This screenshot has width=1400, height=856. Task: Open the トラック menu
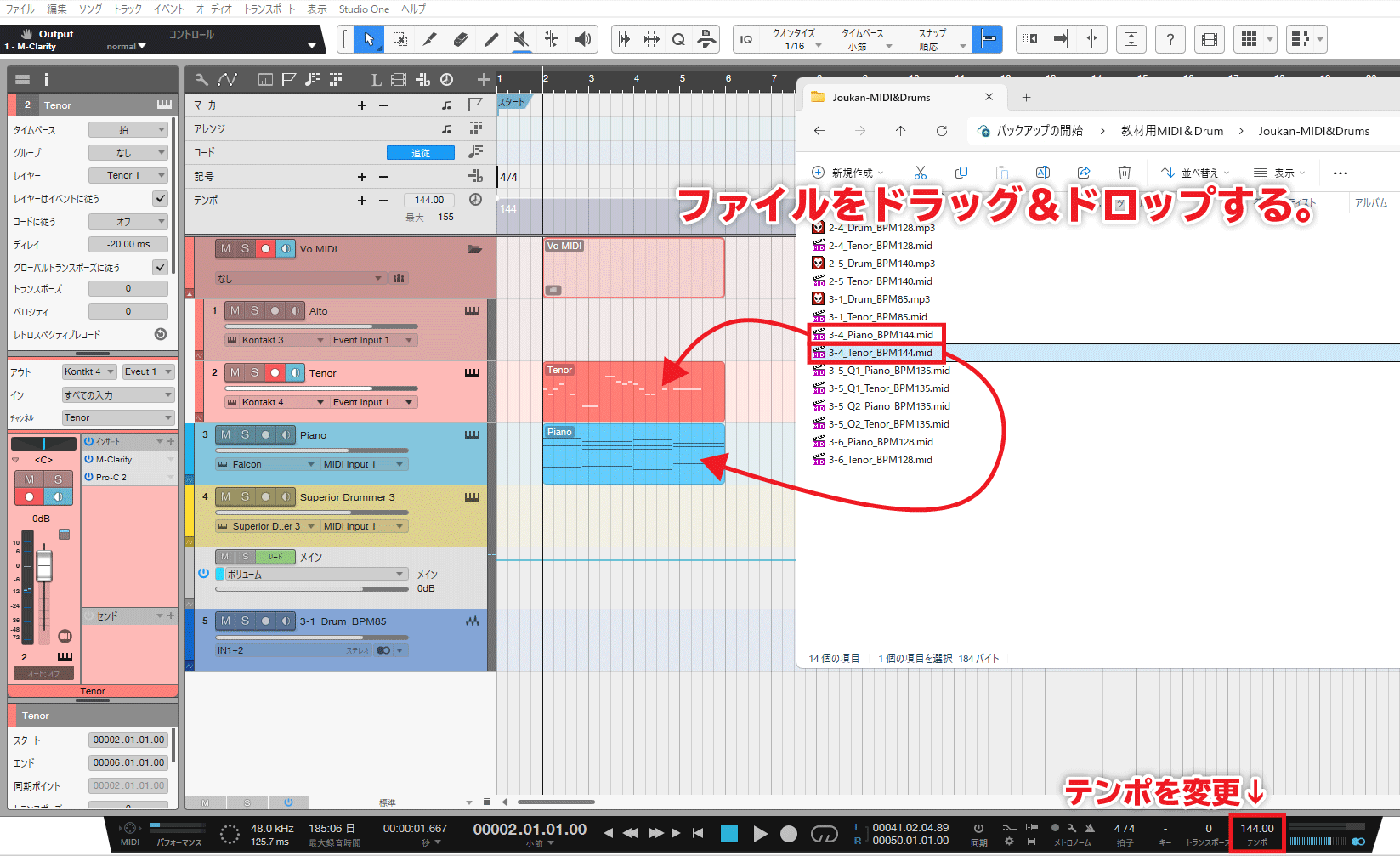[x=128, y=9]
